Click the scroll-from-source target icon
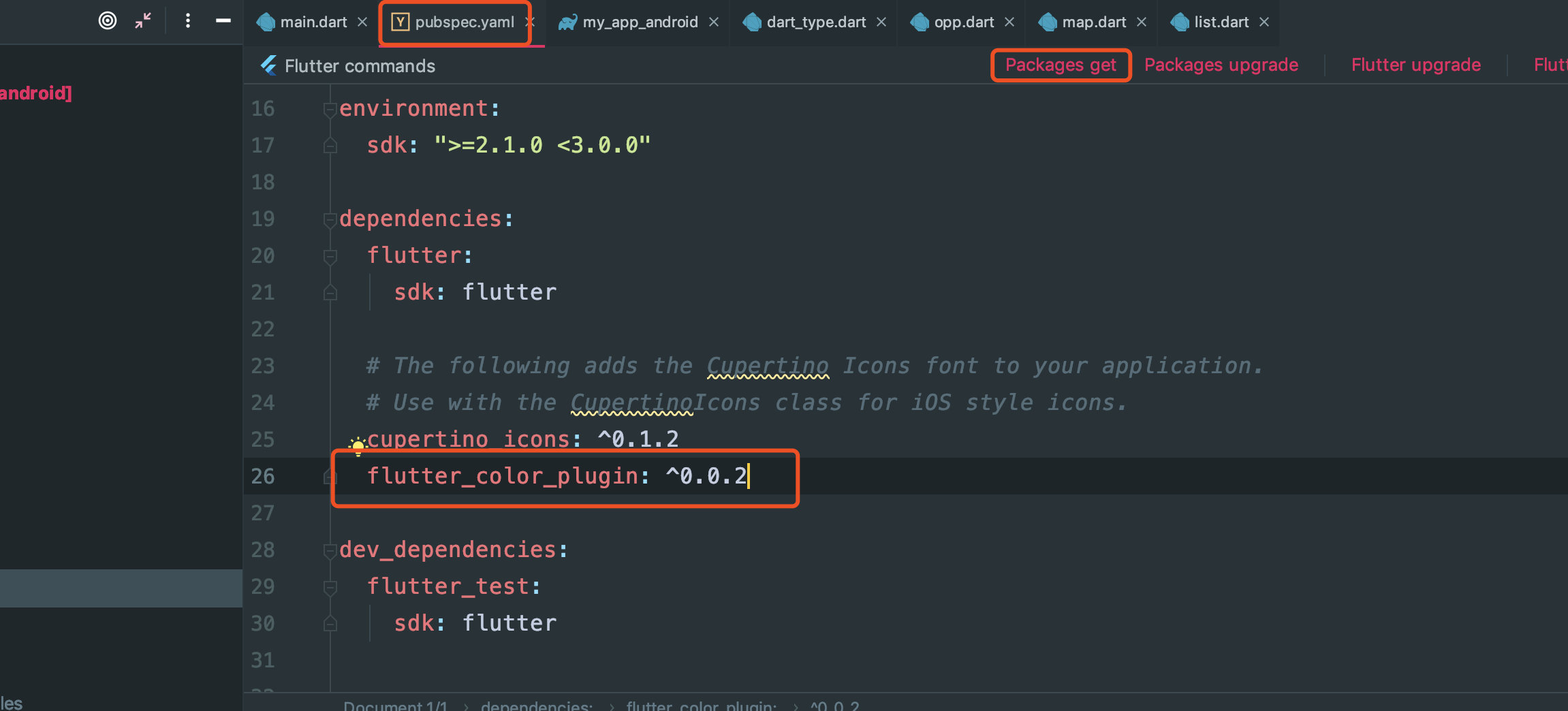 [108, 21]
